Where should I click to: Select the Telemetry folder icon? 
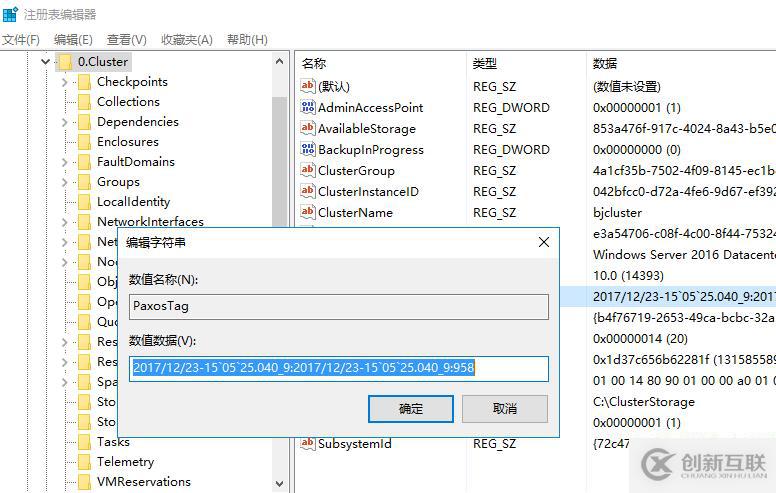coord(84,462)
